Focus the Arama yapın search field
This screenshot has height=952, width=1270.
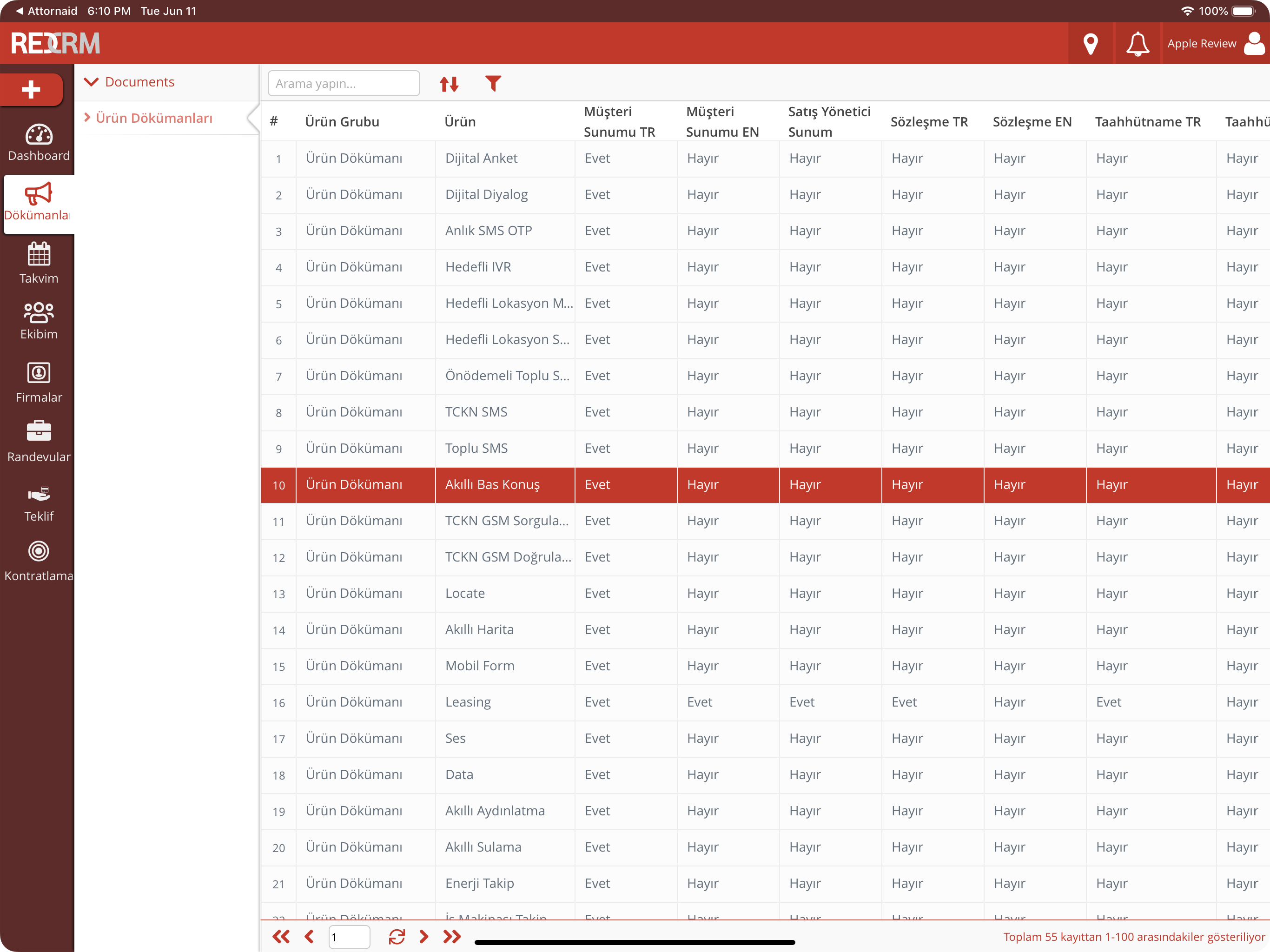click(344, 84)
